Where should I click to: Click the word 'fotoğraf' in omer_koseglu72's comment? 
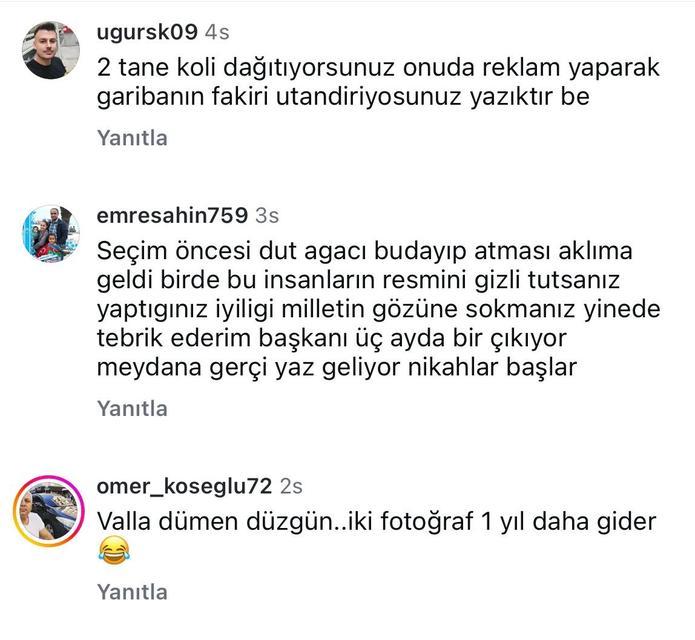point(426,522)
